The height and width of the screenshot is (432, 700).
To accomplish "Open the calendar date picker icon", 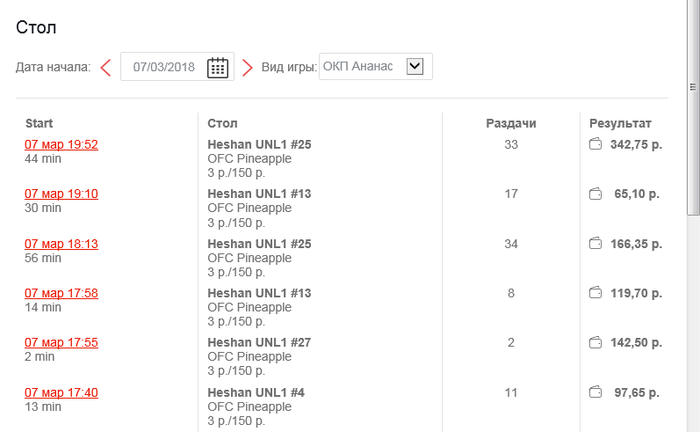I will [x=217, y=67].
